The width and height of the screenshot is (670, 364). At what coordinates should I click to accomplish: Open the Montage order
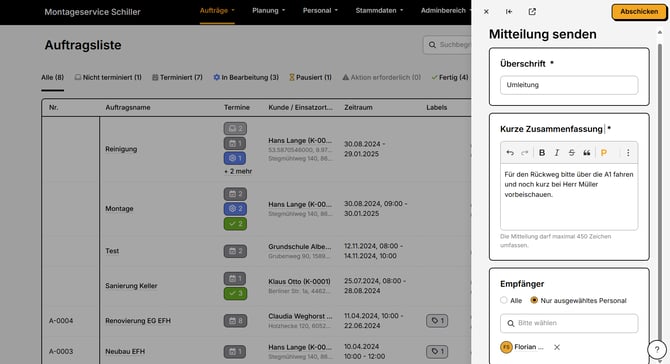tap(119, 208)
